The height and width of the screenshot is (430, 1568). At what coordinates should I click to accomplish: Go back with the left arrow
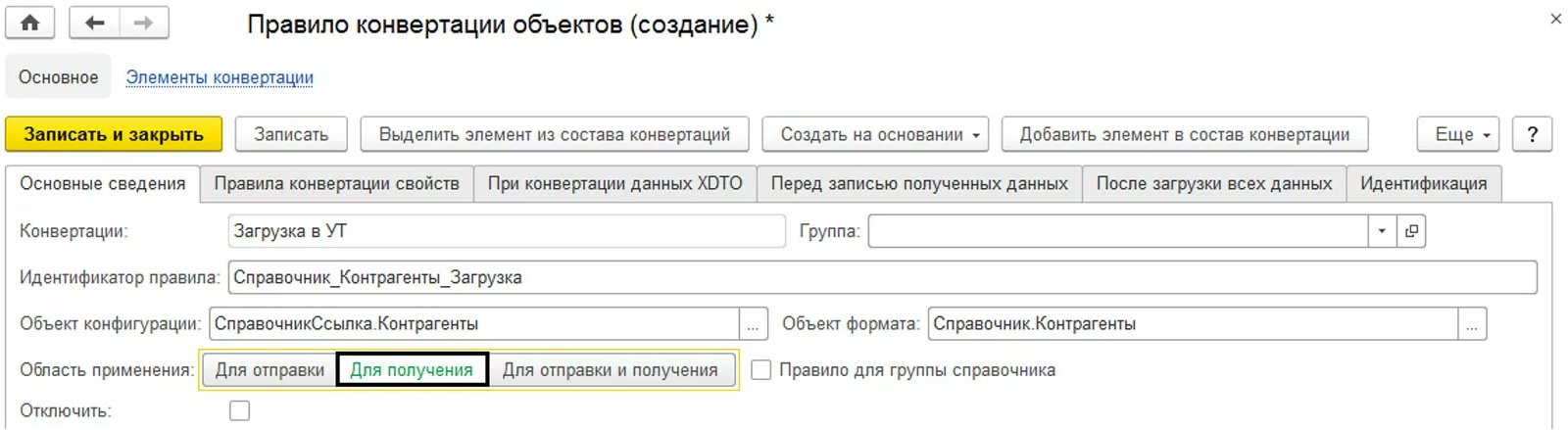point(95,23)
